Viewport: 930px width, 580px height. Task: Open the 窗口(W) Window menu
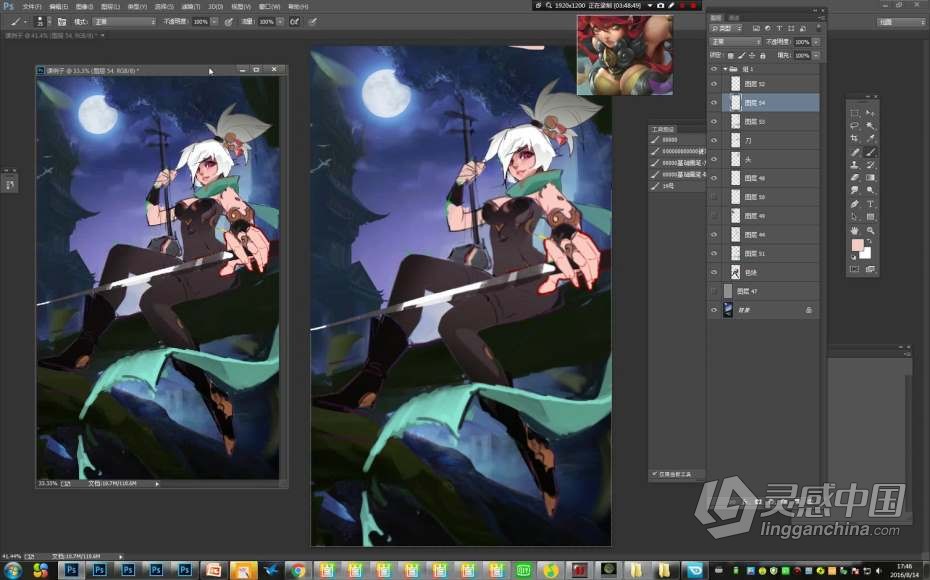pos(269,7)
